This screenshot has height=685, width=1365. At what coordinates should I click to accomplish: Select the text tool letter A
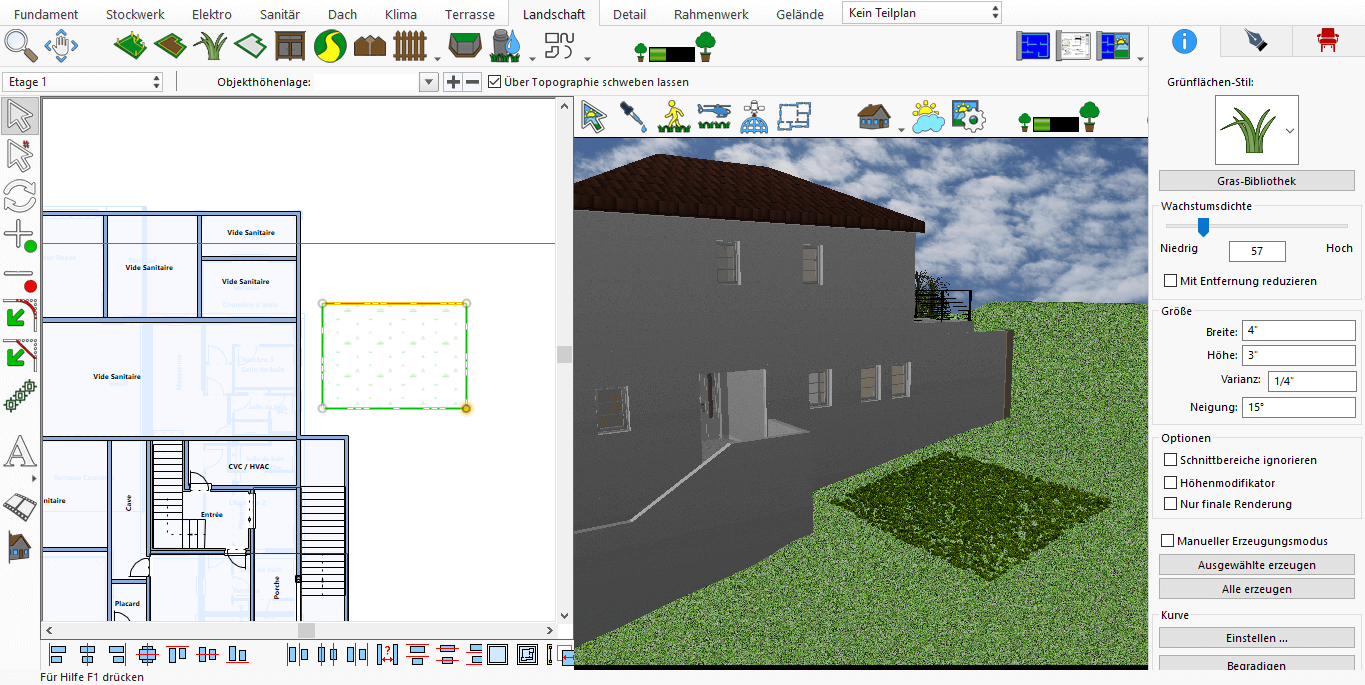point(19,453)
